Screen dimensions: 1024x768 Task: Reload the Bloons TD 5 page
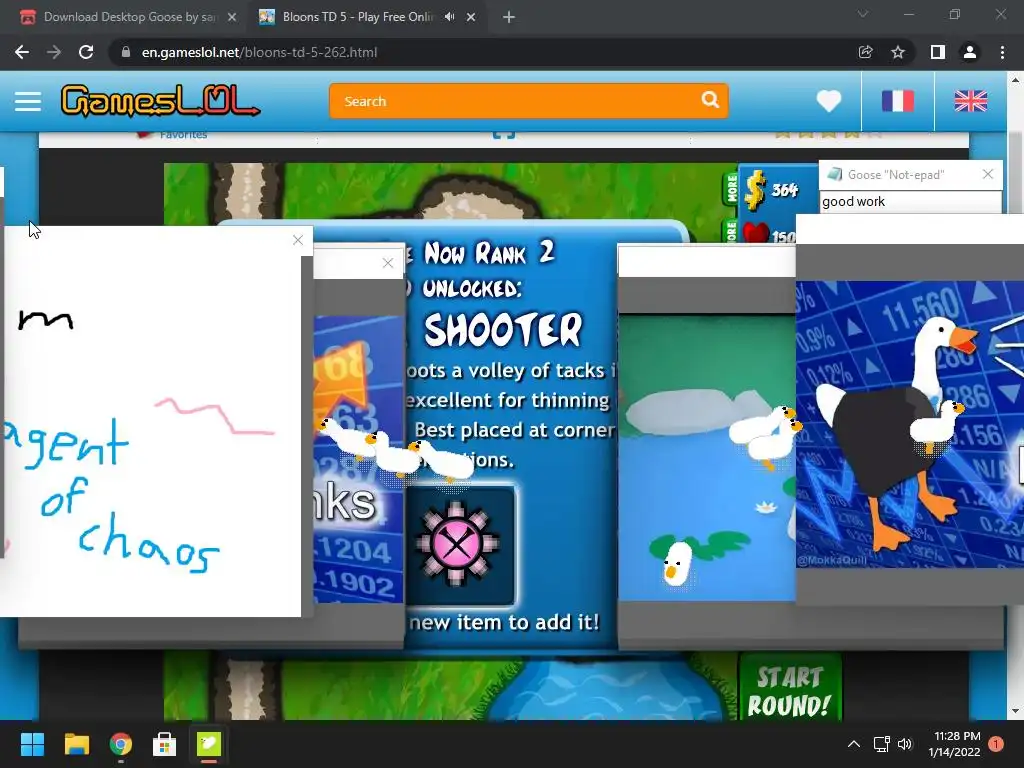(86, 52)
